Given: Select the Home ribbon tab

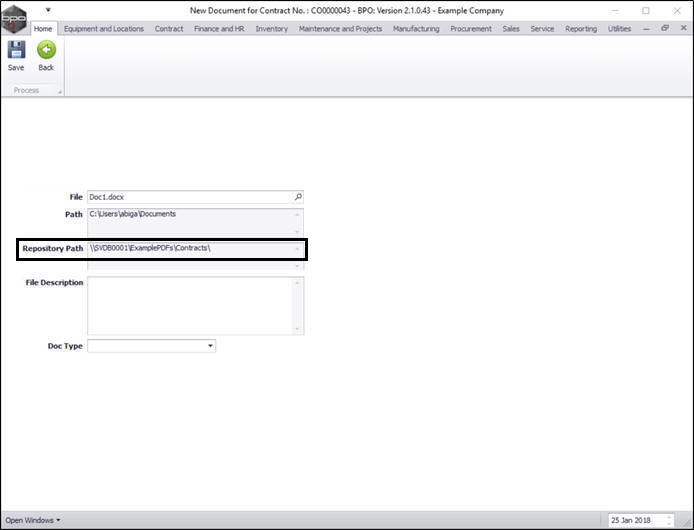Looking at the screenshot, I should [x=43, y=29].
